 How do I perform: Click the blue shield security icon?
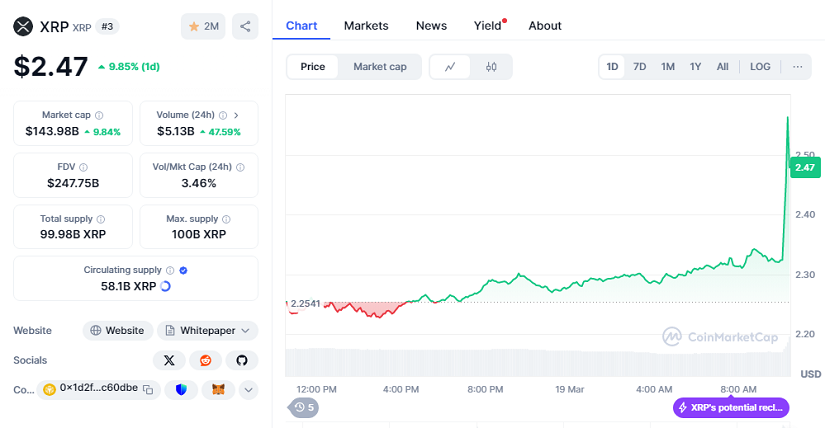coord(181,389)
